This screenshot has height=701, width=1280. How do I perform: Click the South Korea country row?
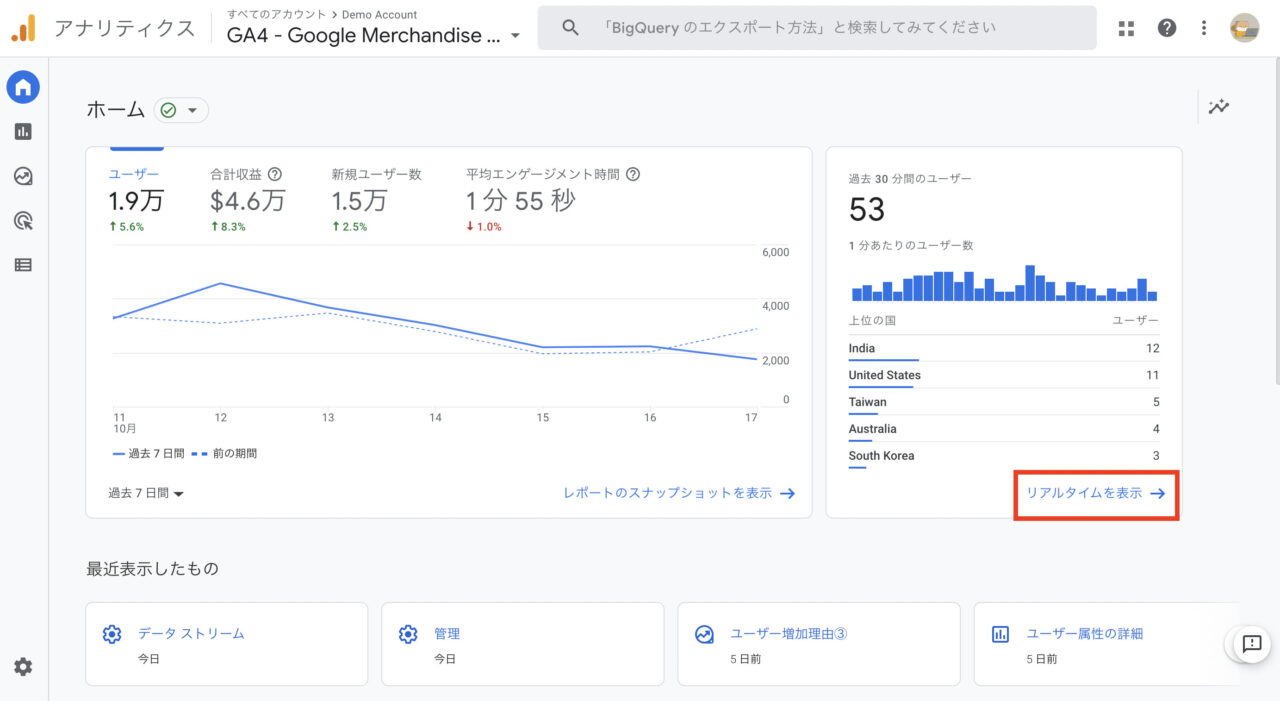[x=1004, y=457]
